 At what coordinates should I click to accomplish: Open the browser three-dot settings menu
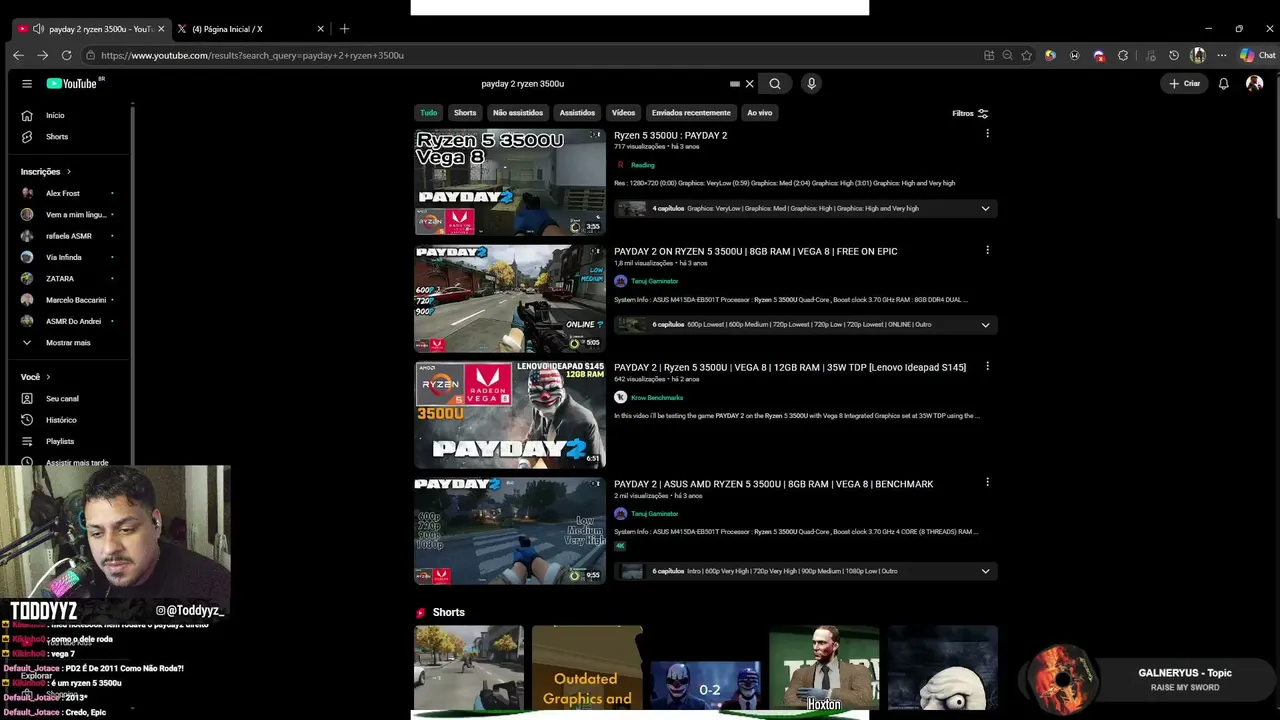pos(1221,56)
